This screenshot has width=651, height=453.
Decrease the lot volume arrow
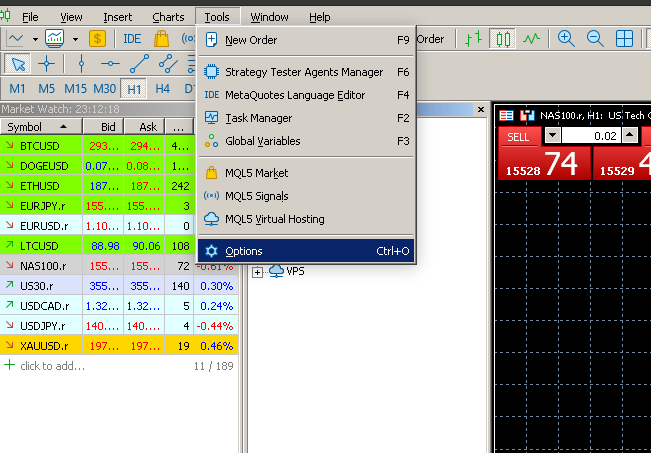[x=553, y=135]
